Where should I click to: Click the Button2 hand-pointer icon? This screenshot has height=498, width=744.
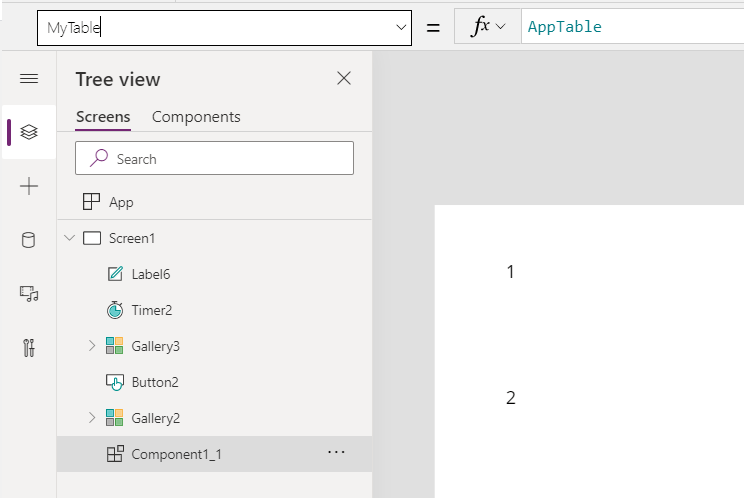coord(115,382)
